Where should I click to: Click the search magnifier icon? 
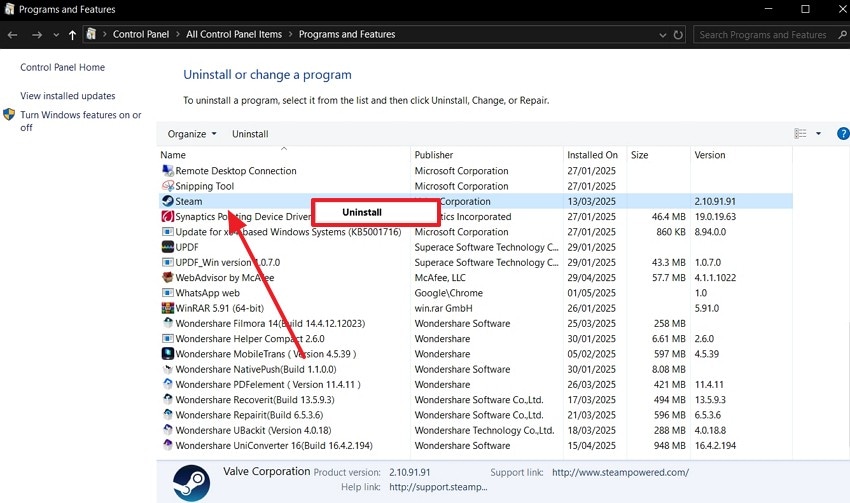tap(842, 35)
